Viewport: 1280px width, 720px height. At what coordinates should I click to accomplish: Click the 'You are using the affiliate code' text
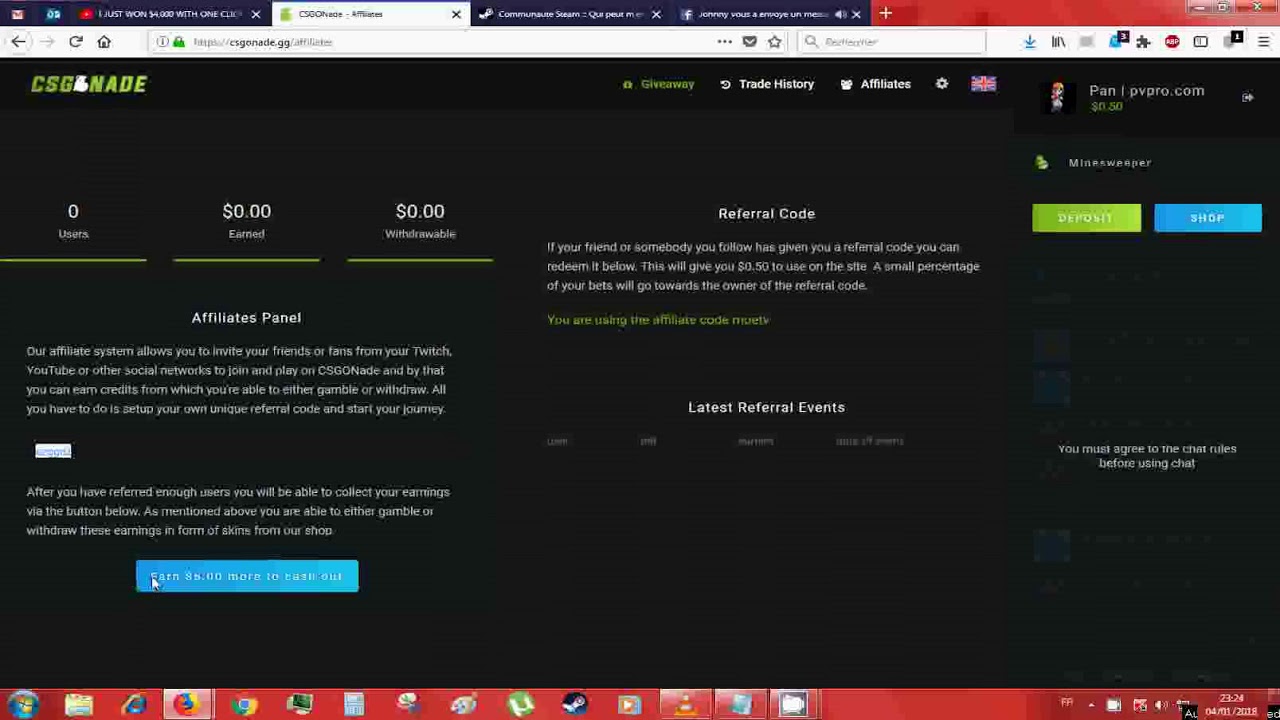click(x=658, y=320)
